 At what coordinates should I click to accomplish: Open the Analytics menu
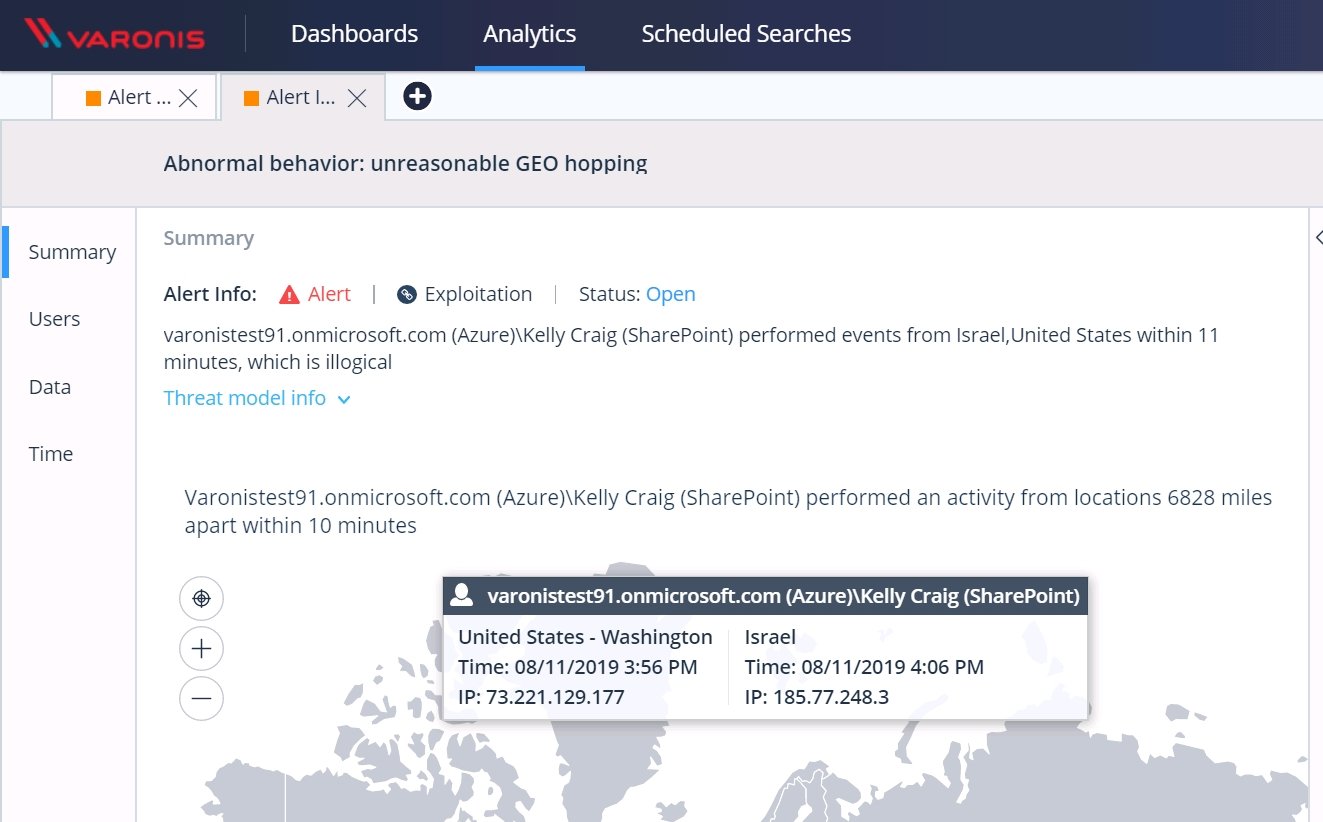tap(530, 34)
